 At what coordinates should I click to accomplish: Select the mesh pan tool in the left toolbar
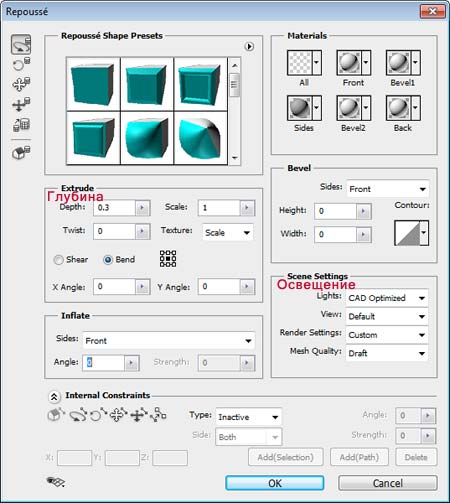coord(21,84)
